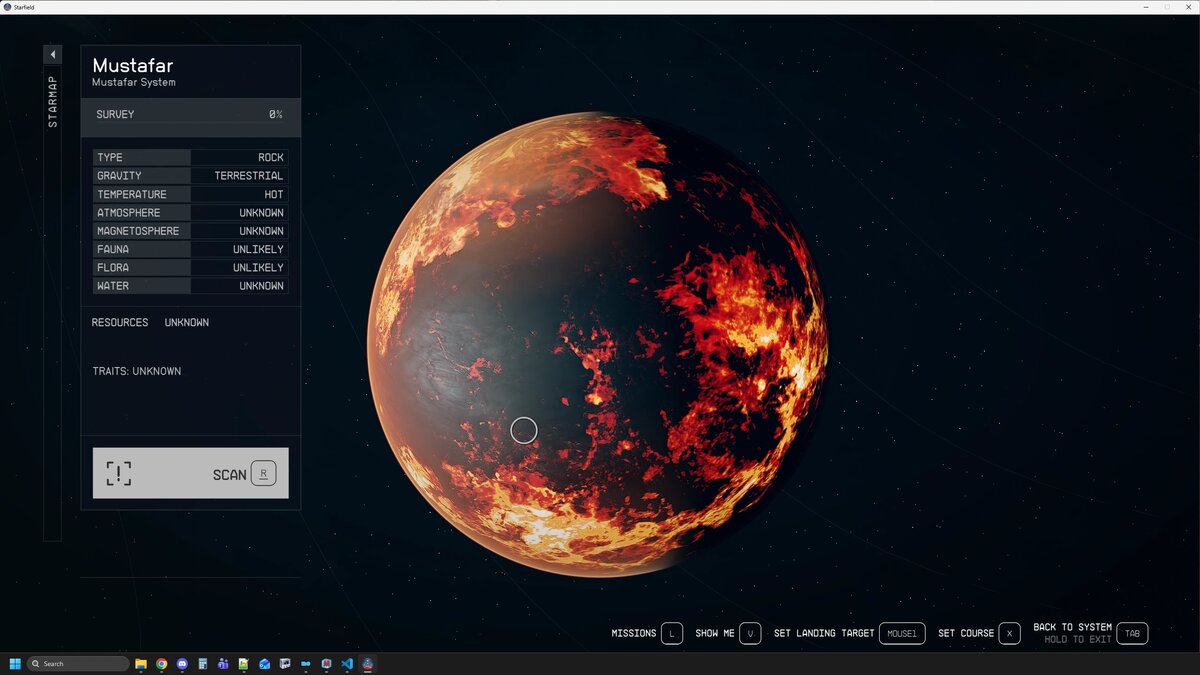Open Microsoft Teams from the taskbar
This screenshot has width=1200, height=675.
223,663
